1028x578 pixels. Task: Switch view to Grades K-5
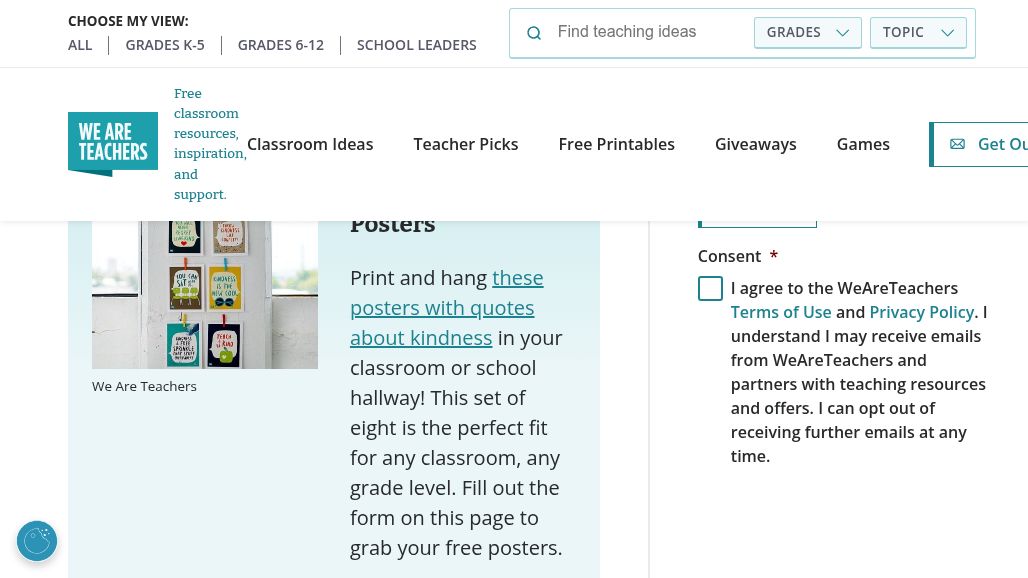[165, 45]
